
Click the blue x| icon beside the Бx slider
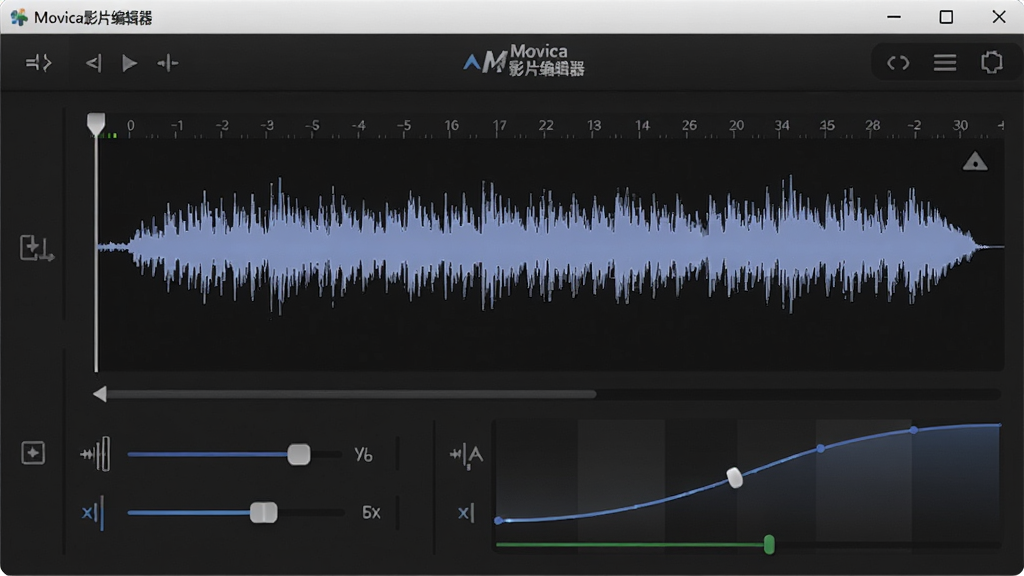click(x=93, y=513)
